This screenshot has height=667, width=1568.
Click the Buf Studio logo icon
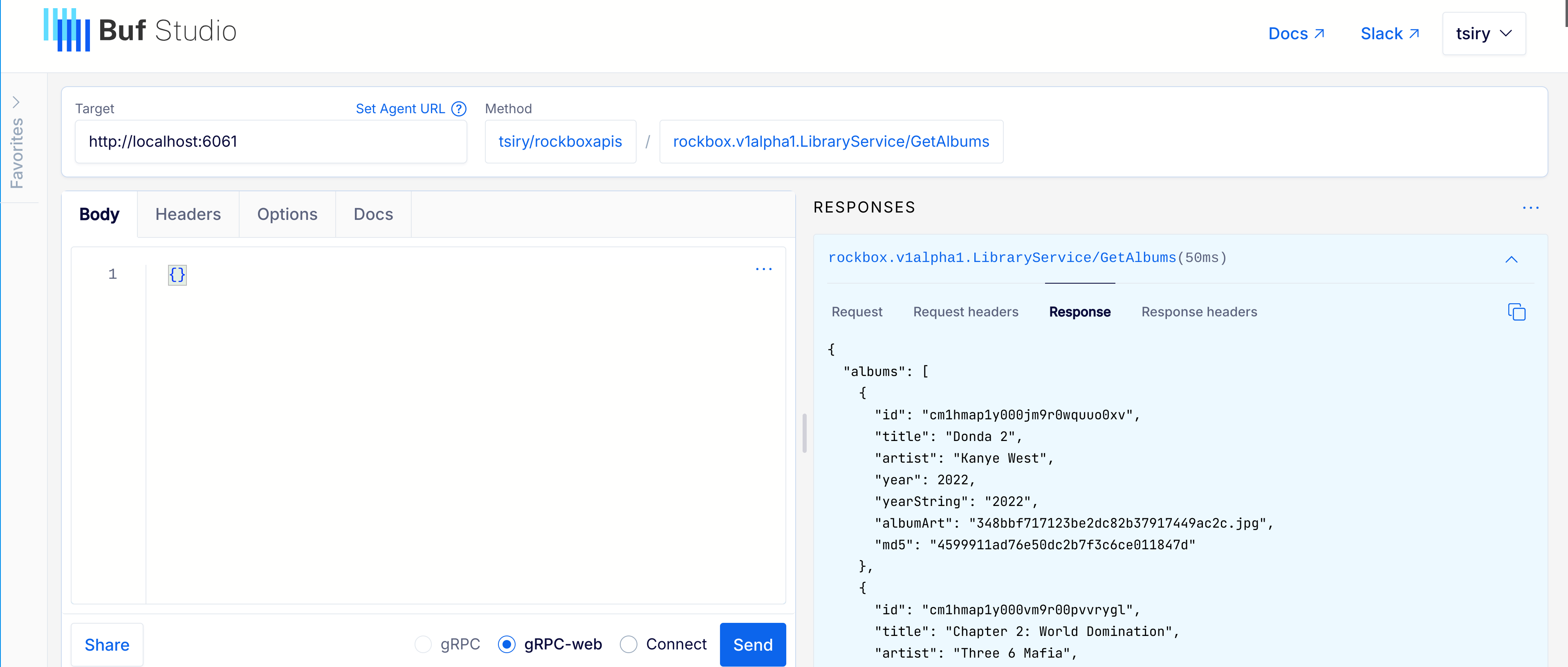[x=67, y=30]
